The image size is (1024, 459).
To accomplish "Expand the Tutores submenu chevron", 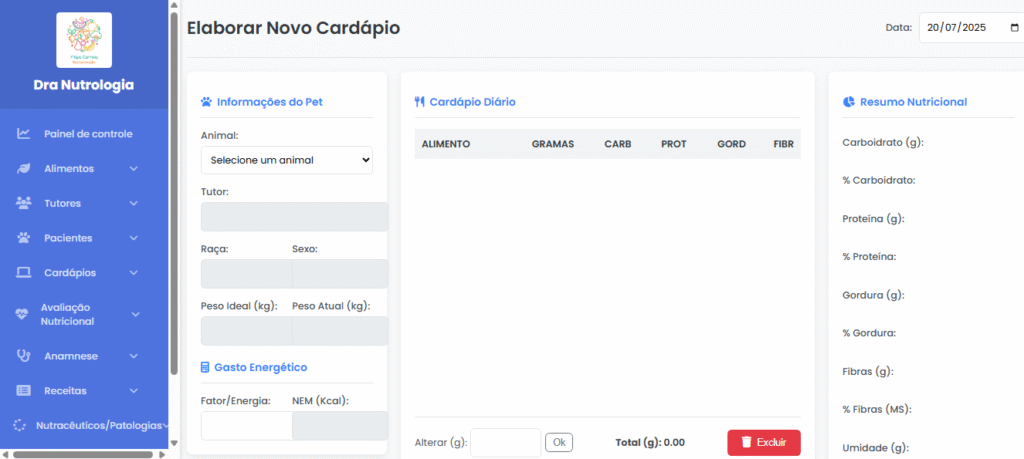I will click(134, 203).
